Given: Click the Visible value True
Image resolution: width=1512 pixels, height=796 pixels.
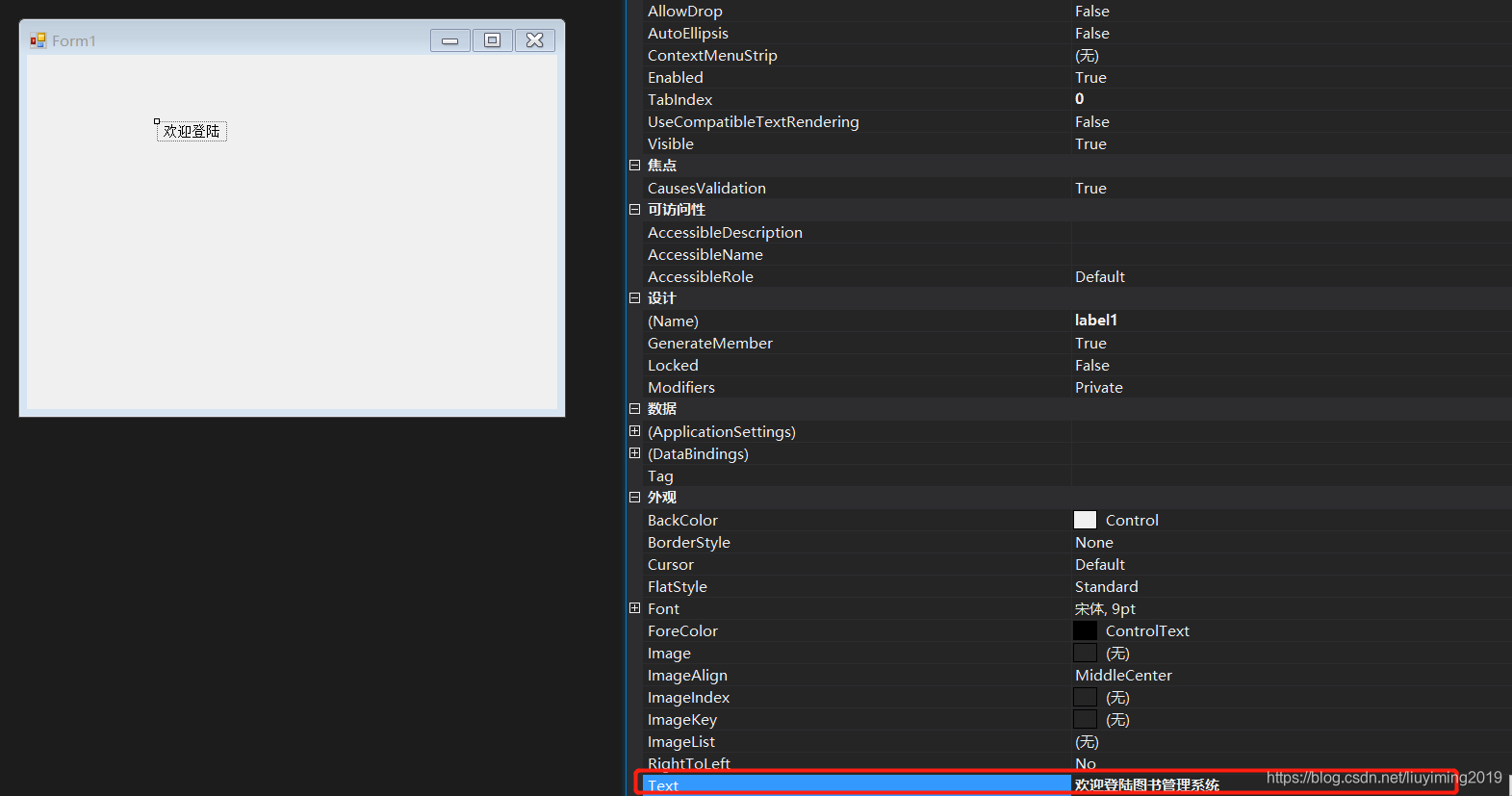Looking at the screenshot, I should point(1090,143).
